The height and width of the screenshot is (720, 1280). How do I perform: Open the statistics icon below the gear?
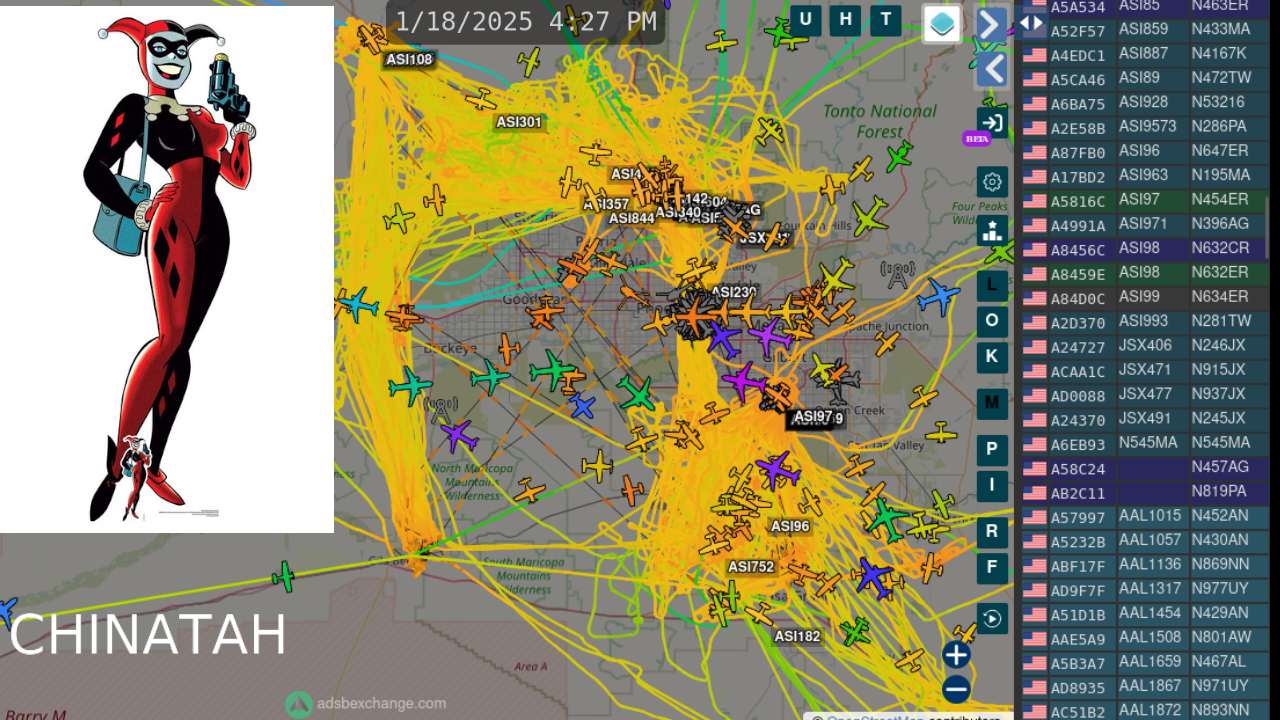(992, 231)
